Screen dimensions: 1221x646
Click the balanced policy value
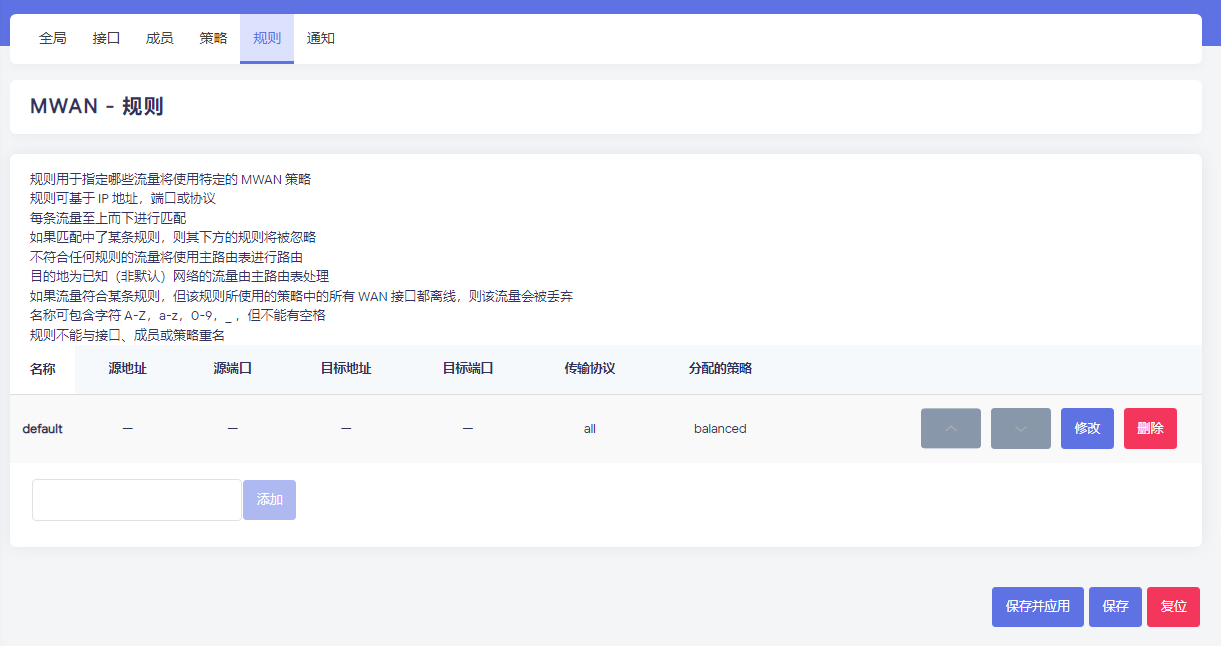coord(720,429)
